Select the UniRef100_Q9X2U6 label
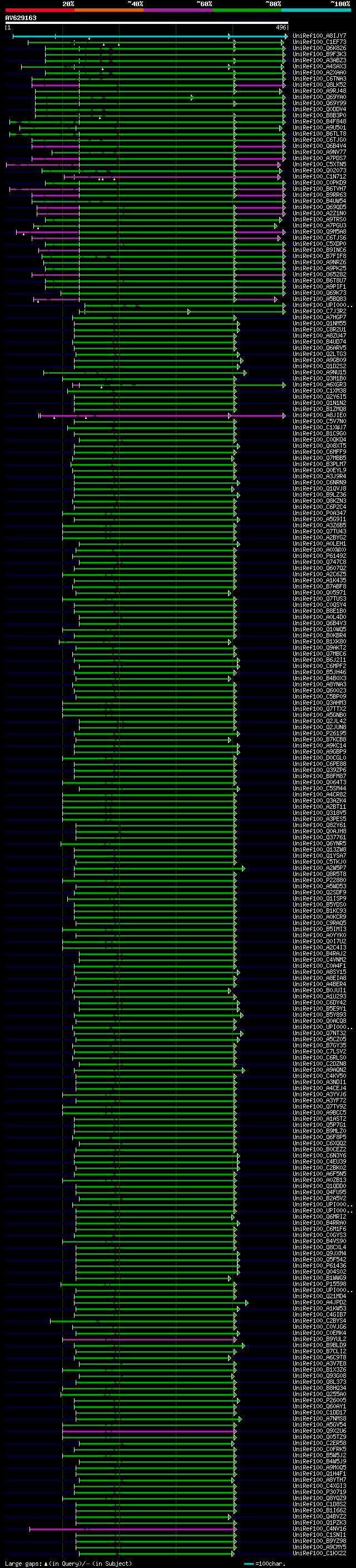Image resolution: width=356 pixels, height=1568 pixels. coord(319,1431)
